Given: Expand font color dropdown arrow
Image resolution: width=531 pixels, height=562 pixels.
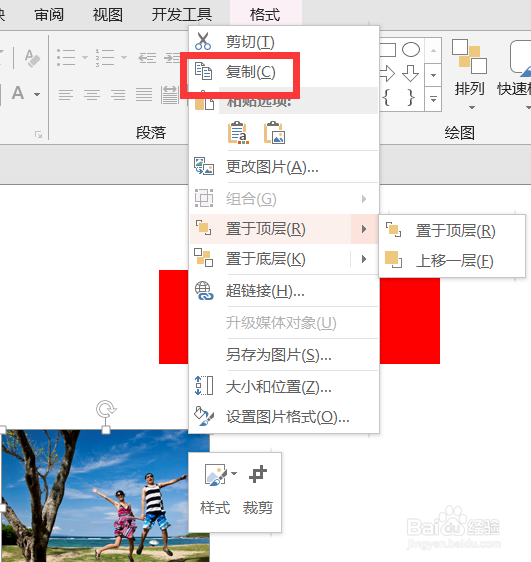Looking at the screenshot, I should [37, 95].
